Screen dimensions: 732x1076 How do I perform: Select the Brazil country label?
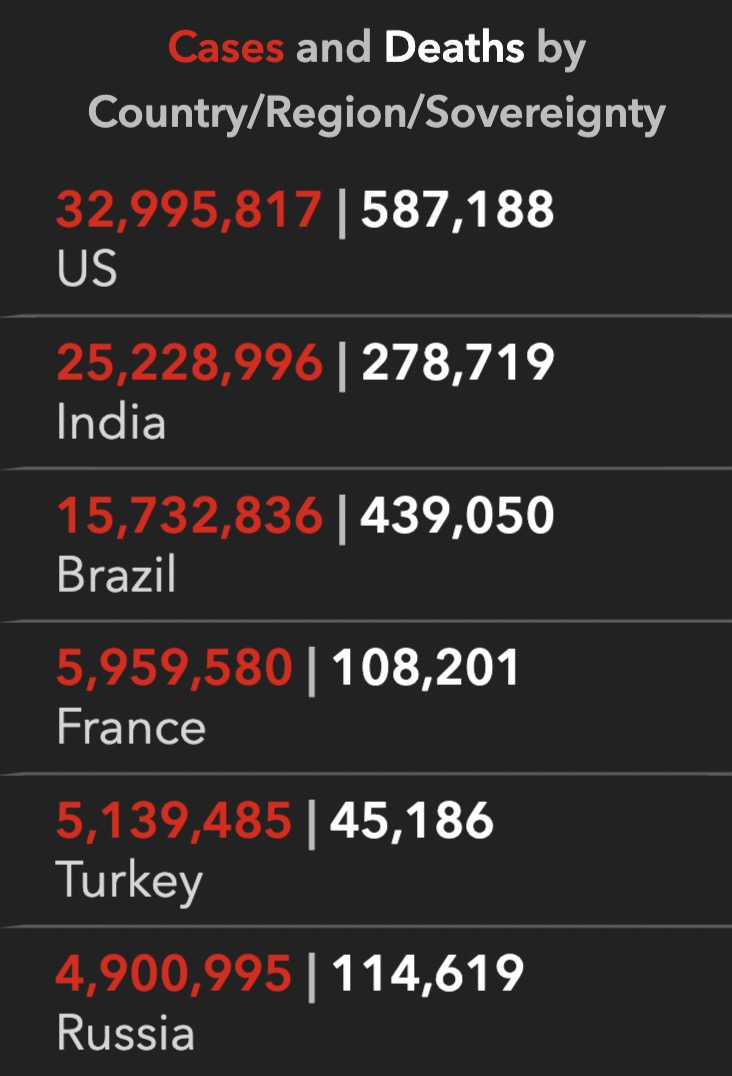[116, 575]
